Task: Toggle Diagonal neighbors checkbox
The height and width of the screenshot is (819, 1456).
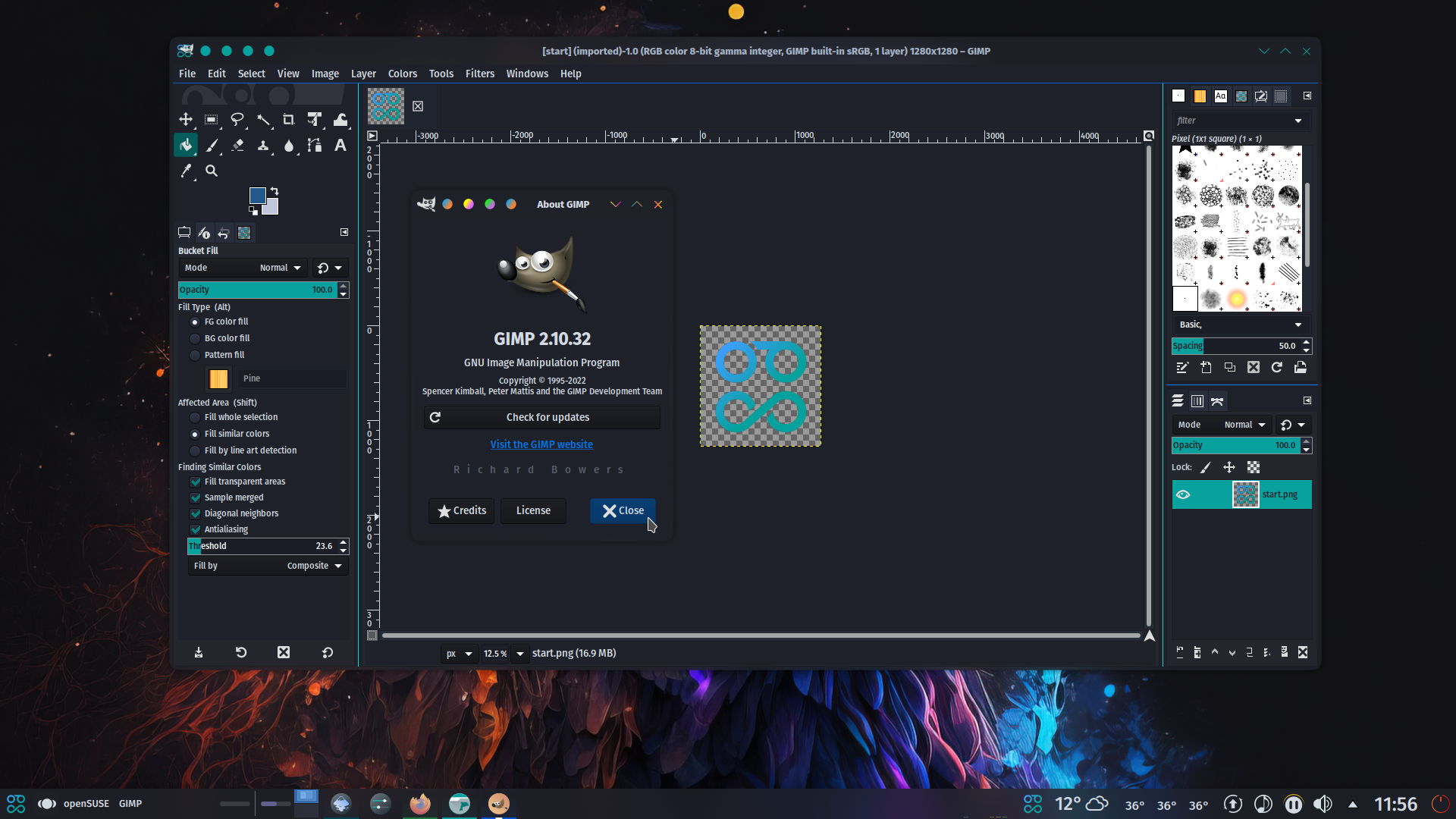Action: (x=196, y=514)
